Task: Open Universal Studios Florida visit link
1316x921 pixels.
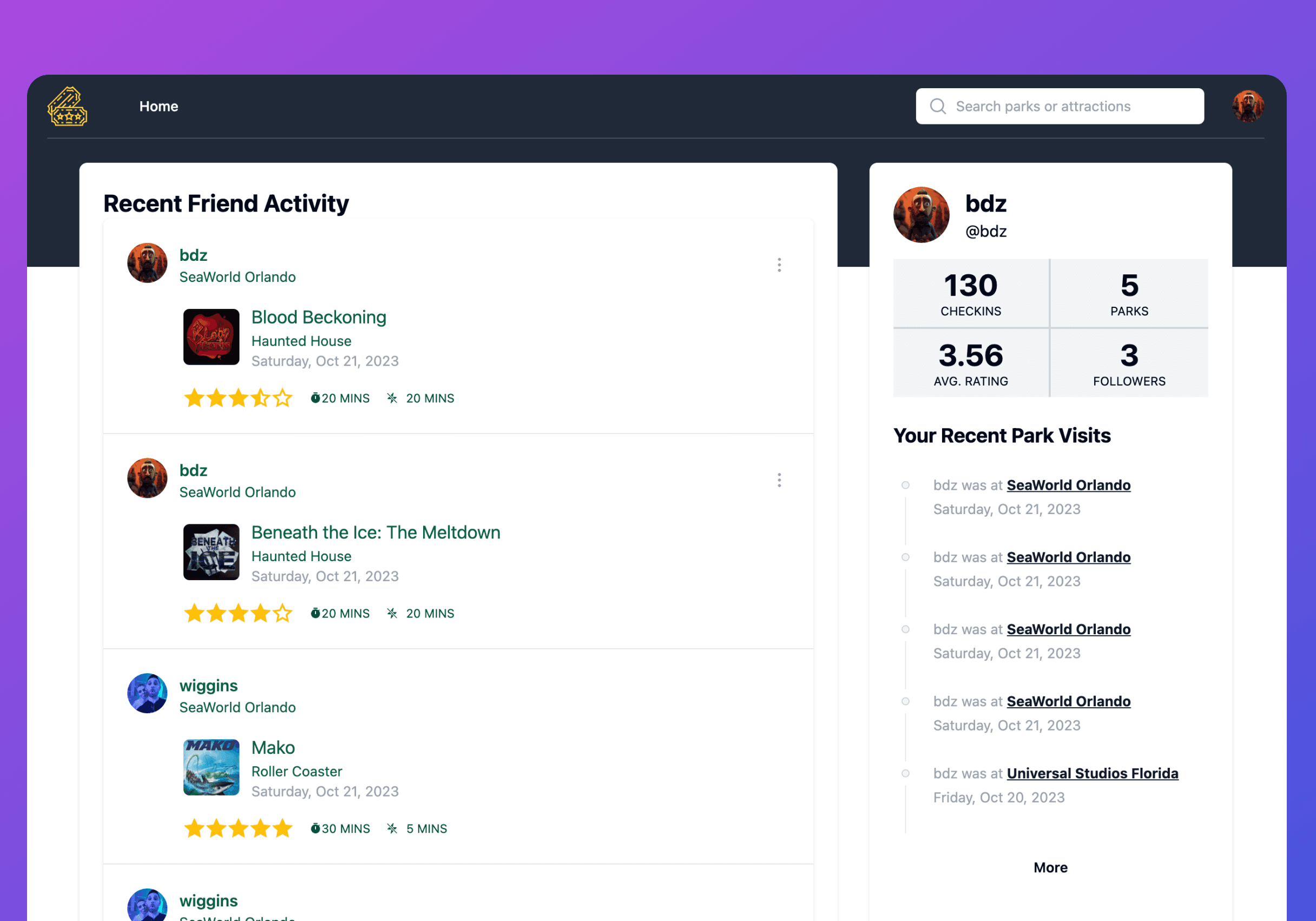Action: 1093,773
